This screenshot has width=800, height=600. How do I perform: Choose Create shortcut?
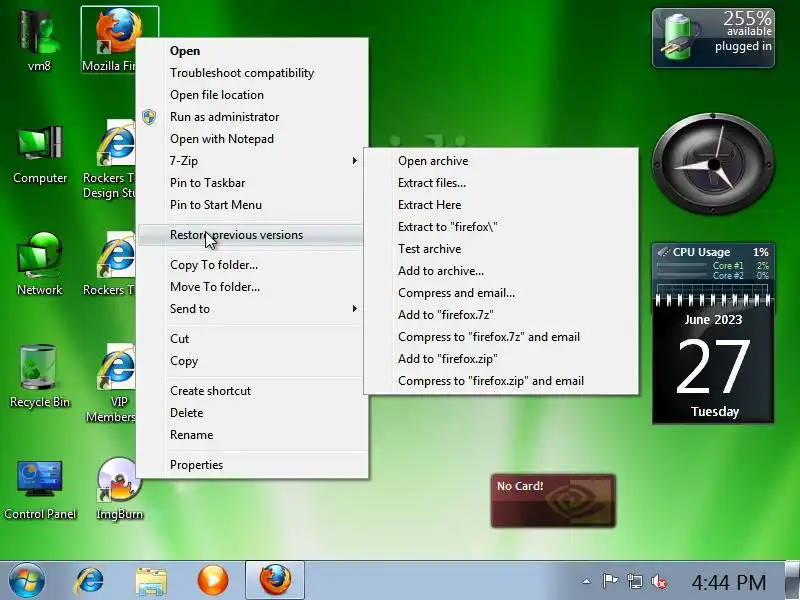(x=253, y=391)
